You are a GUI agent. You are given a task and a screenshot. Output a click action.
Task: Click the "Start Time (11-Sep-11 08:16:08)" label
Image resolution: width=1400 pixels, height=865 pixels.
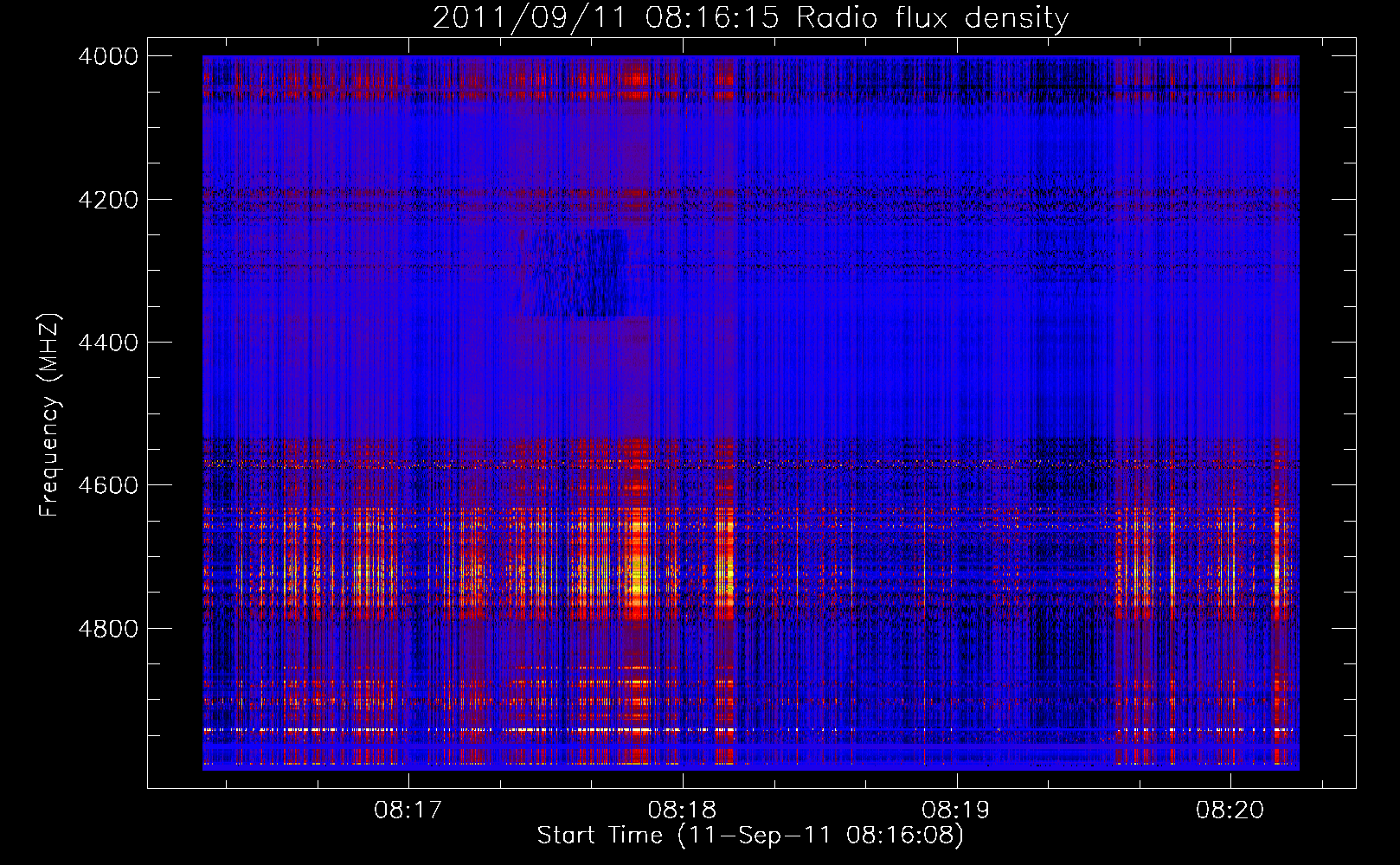pos(750,836)
